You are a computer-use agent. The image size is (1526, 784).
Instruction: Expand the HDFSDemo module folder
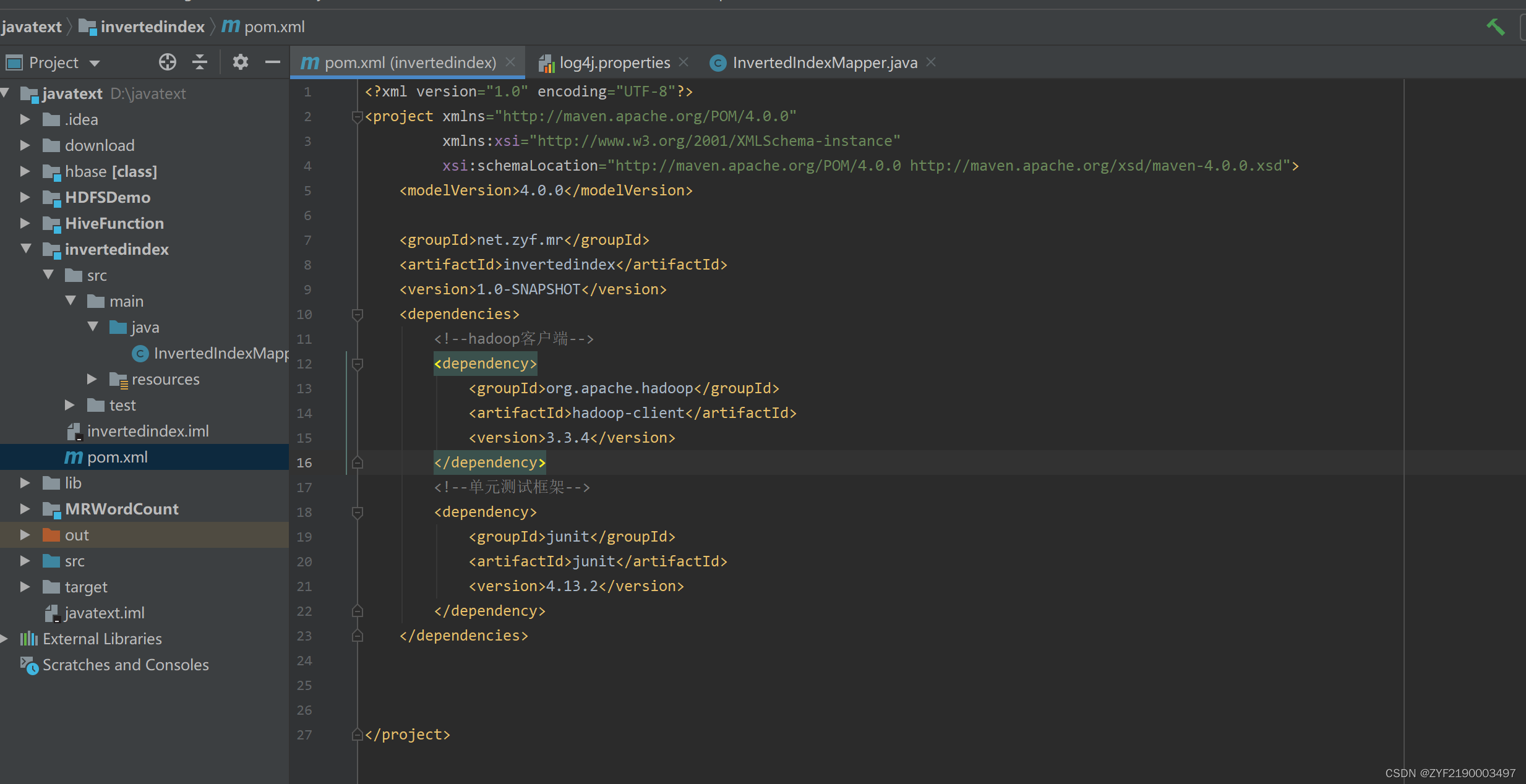[x=25, y=197]
